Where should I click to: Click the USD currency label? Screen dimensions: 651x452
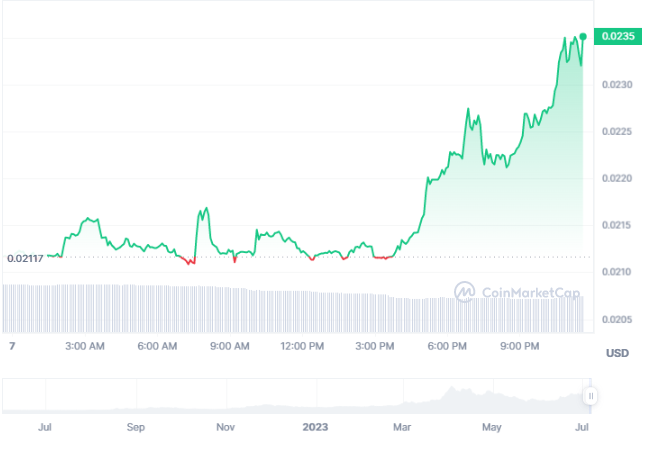[x=616, y=353]
